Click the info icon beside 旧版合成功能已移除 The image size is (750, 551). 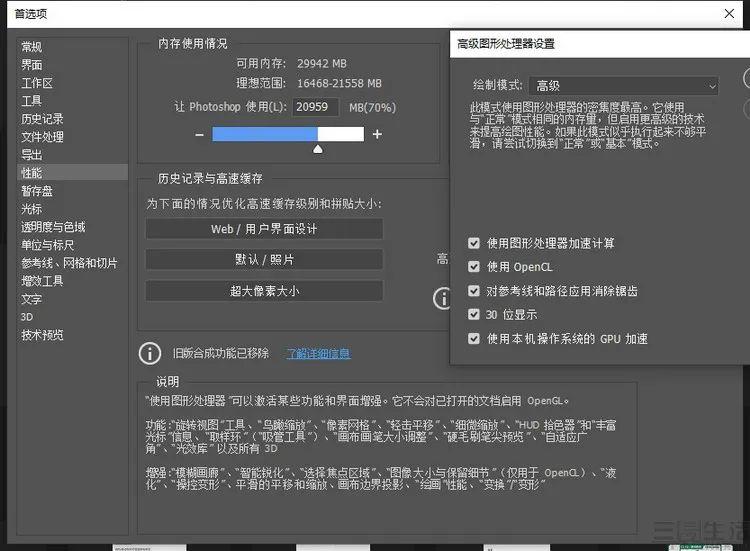click(x=150, y=353)
